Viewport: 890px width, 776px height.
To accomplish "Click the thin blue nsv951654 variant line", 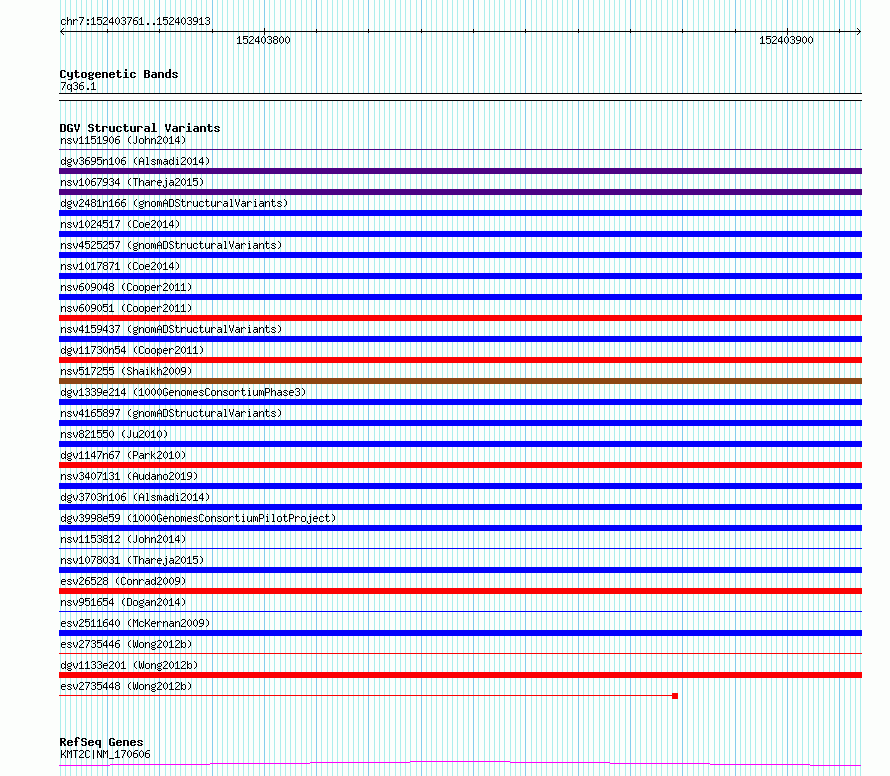I will (460, 612).
